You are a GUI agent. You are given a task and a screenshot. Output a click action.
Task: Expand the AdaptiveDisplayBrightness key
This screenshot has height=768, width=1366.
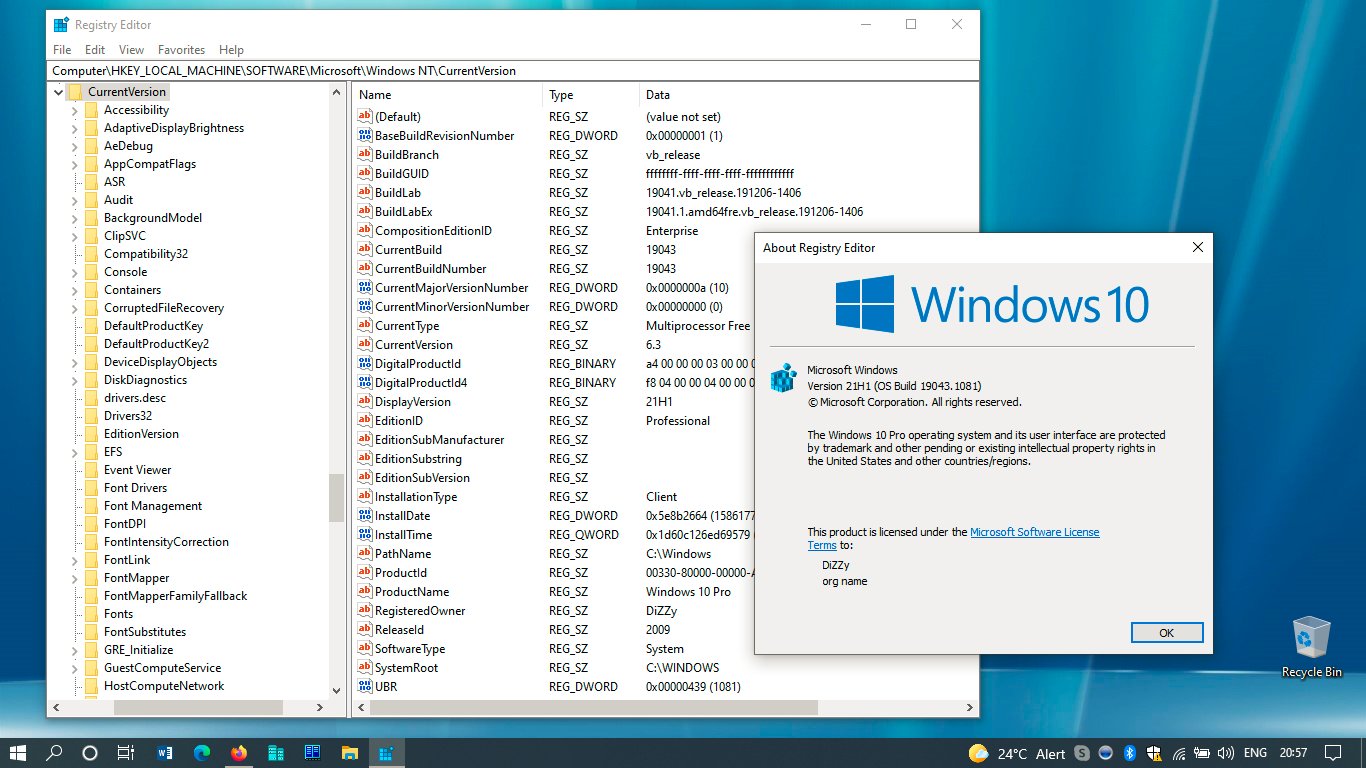pos(75,128)
